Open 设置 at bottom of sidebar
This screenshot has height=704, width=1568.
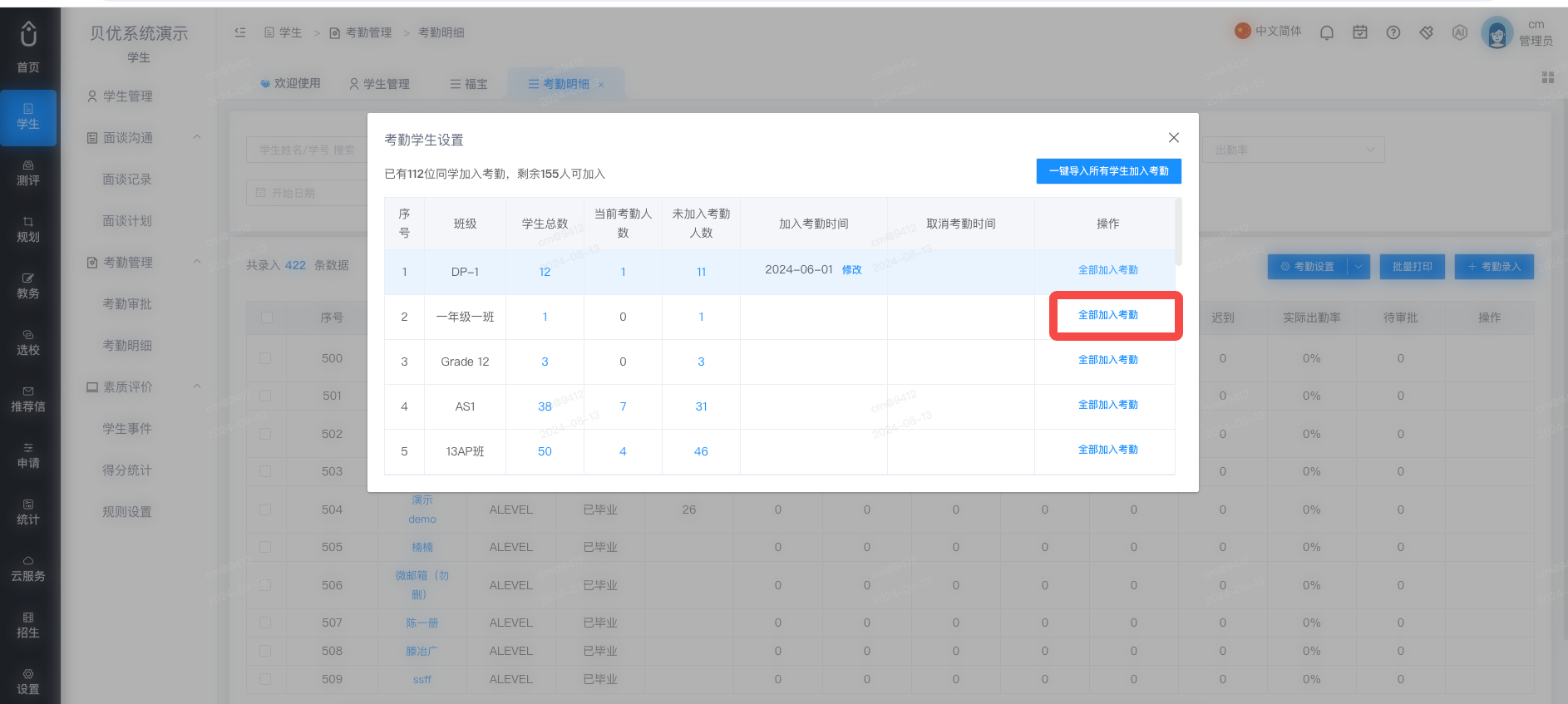point(28,682)
